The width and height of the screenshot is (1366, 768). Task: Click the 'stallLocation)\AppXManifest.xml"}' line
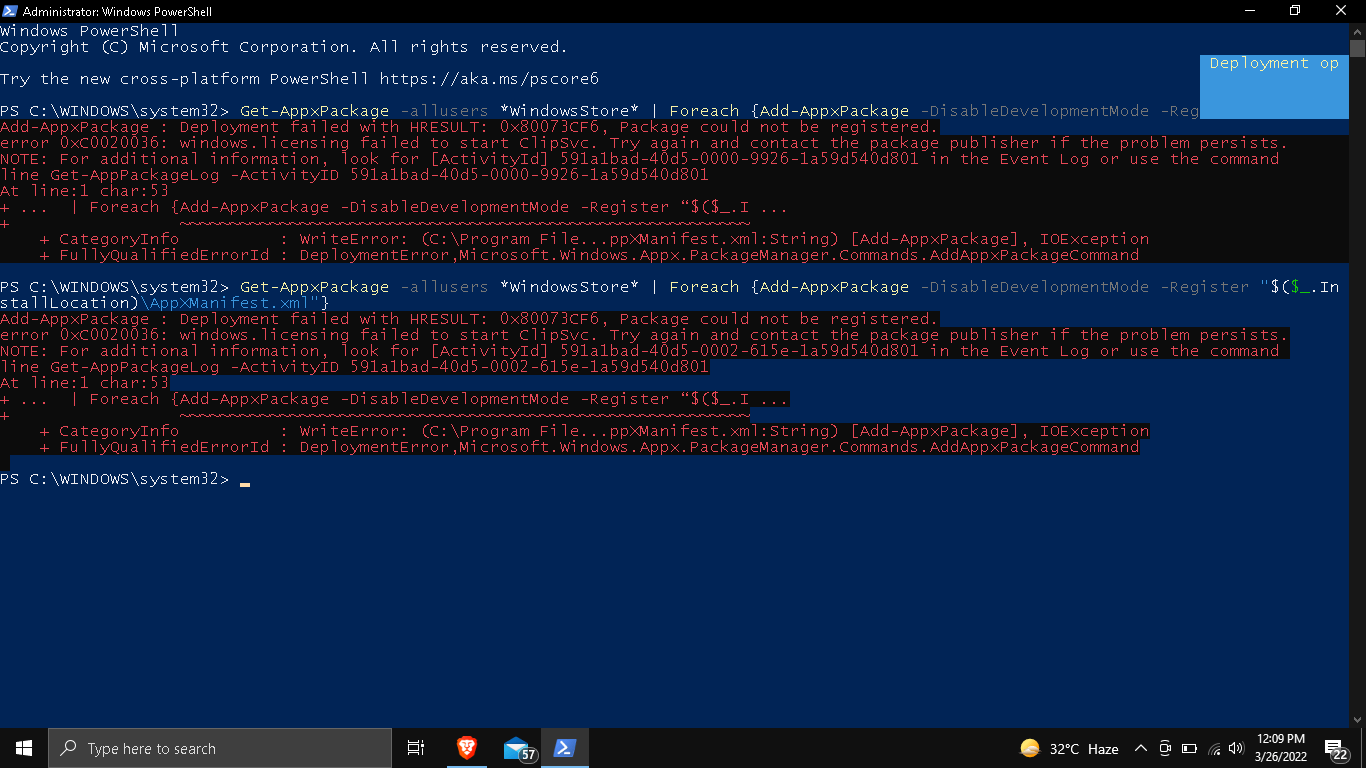point(164,303)
